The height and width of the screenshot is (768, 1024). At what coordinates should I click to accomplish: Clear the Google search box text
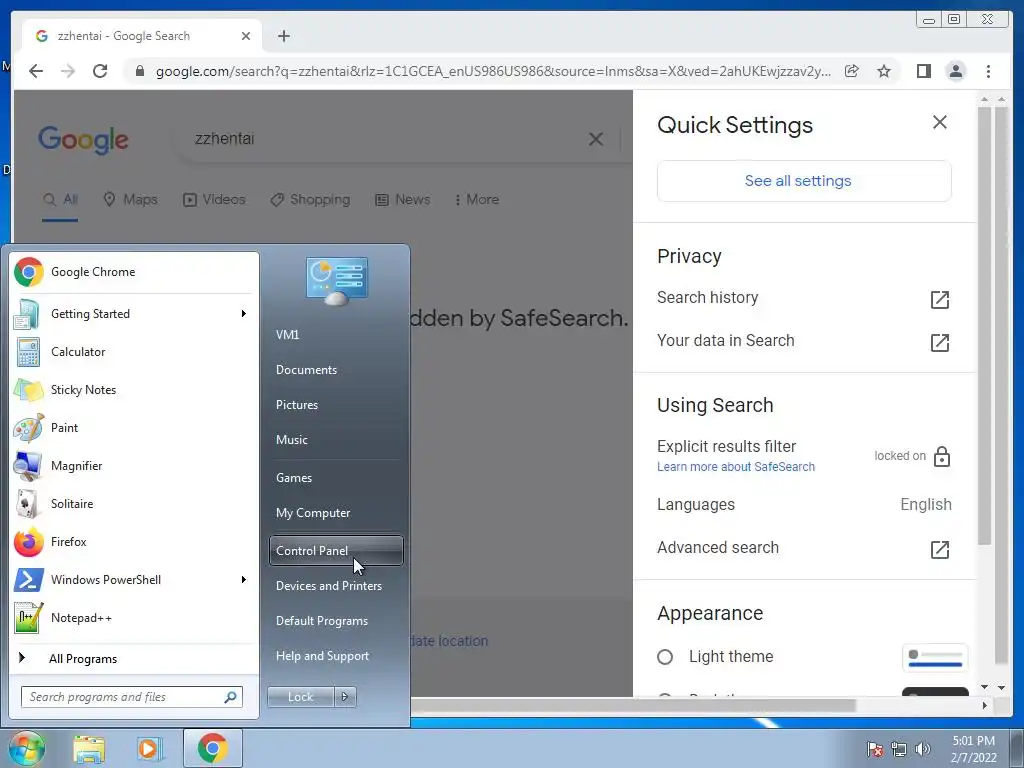[596, 139]
